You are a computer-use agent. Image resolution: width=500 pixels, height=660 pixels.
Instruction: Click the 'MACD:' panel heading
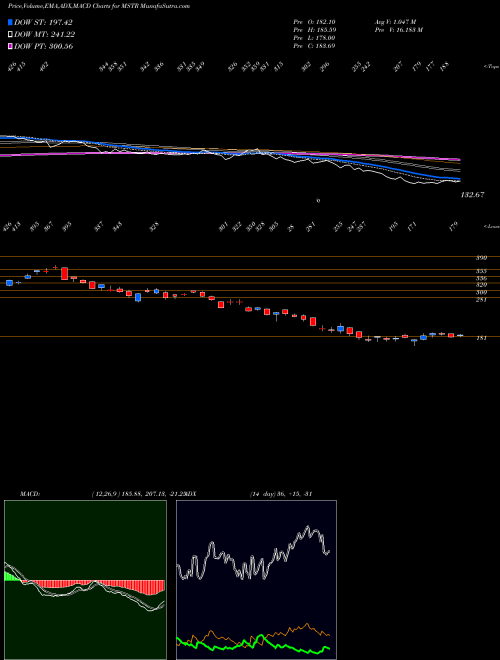(30, 494)
